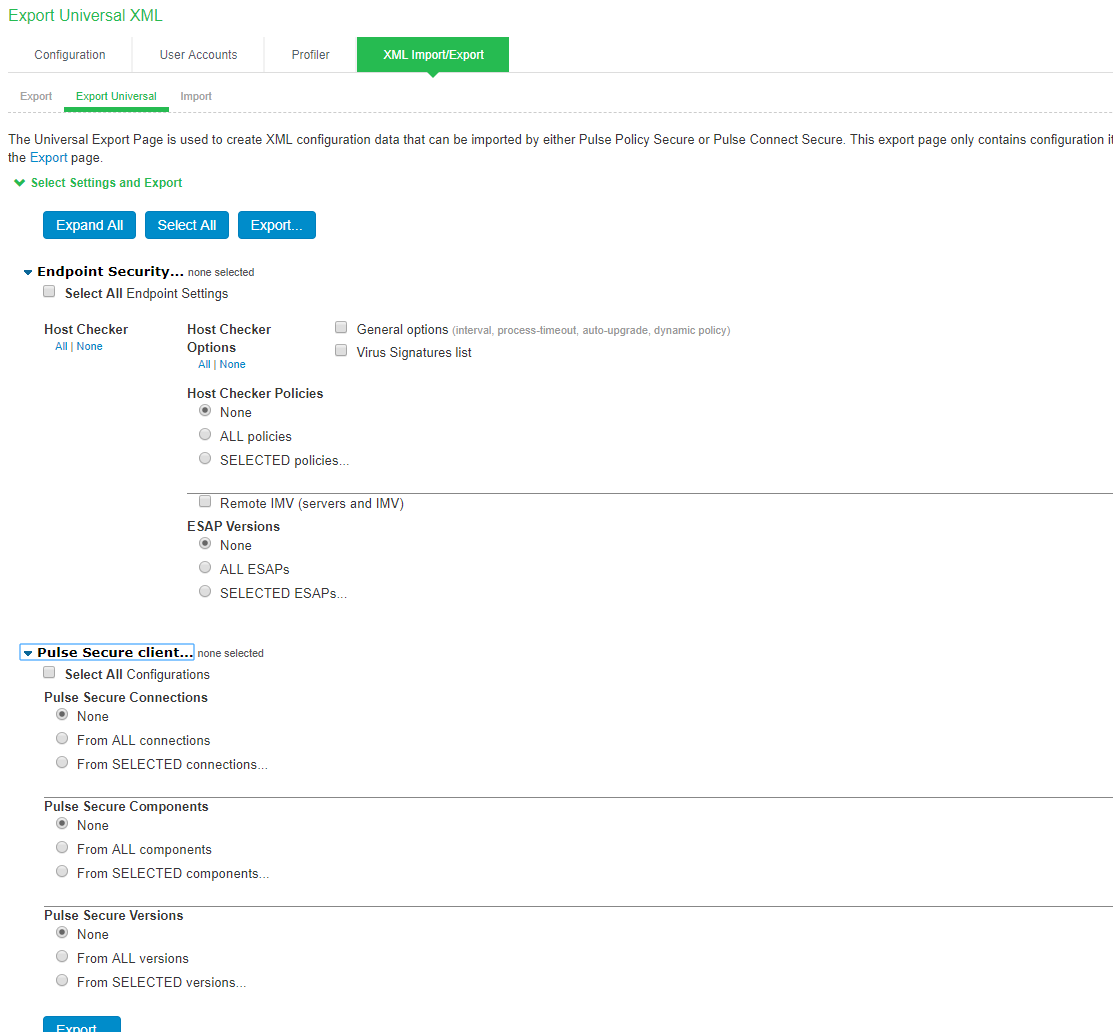The width and height of the screenshot is (1113, 1032).
Task: Collapse the Select Settings and Export section
Action: click(x=99, y=182)
